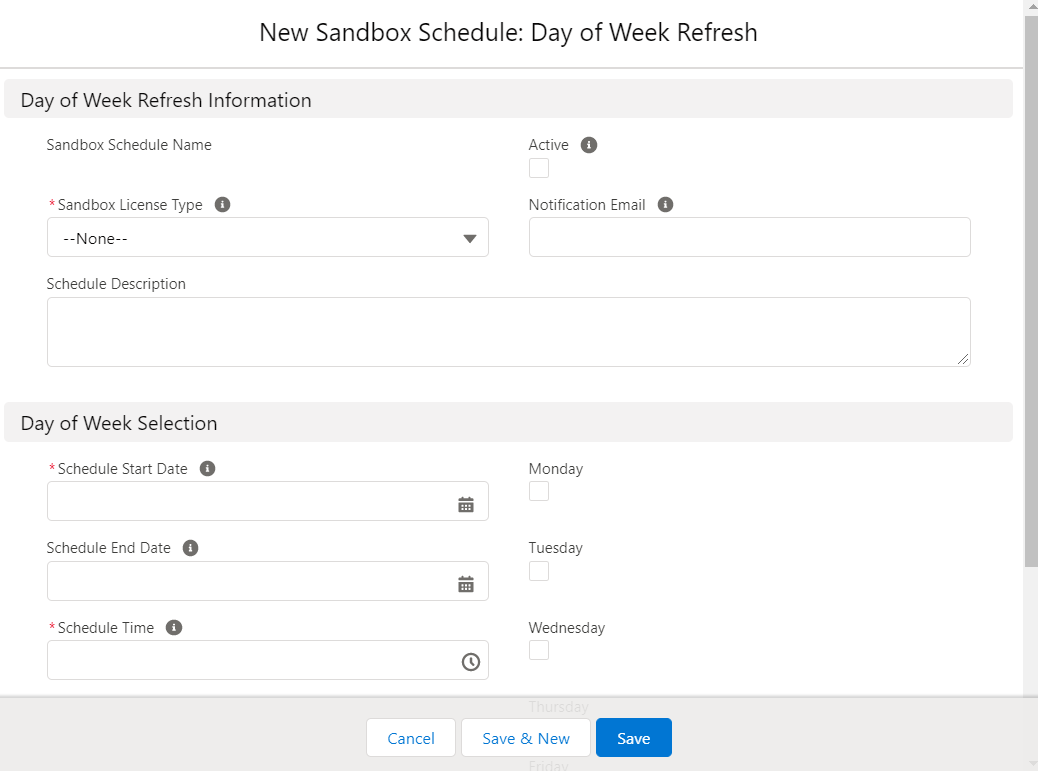1038x771 pixels.
Task: Check the Monday checkbox
Action: [x=539, y=491]
